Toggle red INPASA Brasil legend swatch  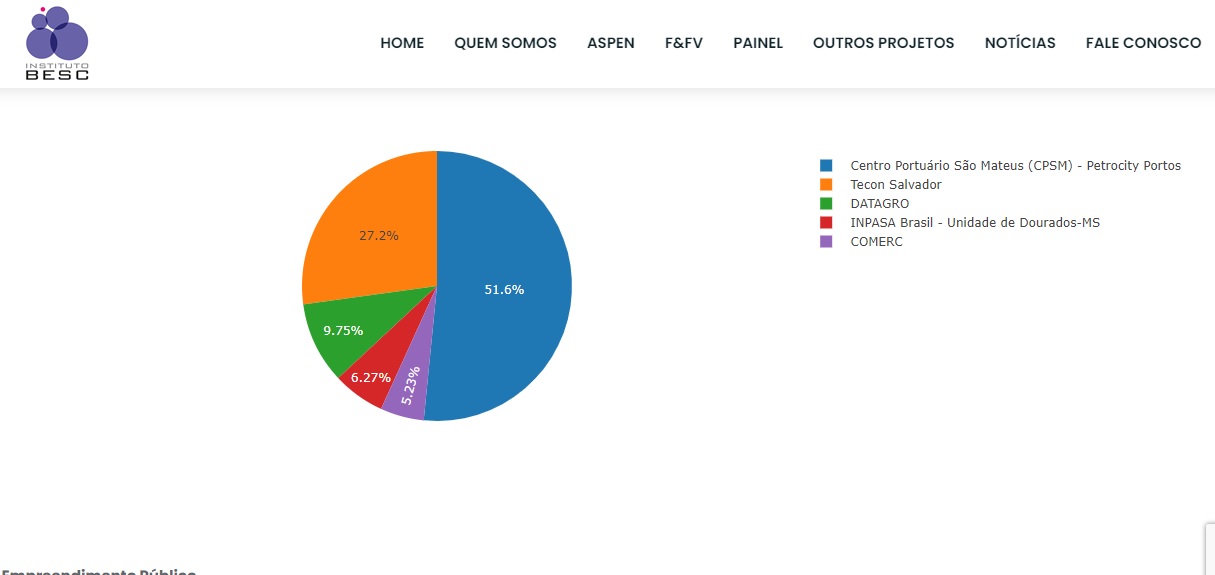[826, 222]
